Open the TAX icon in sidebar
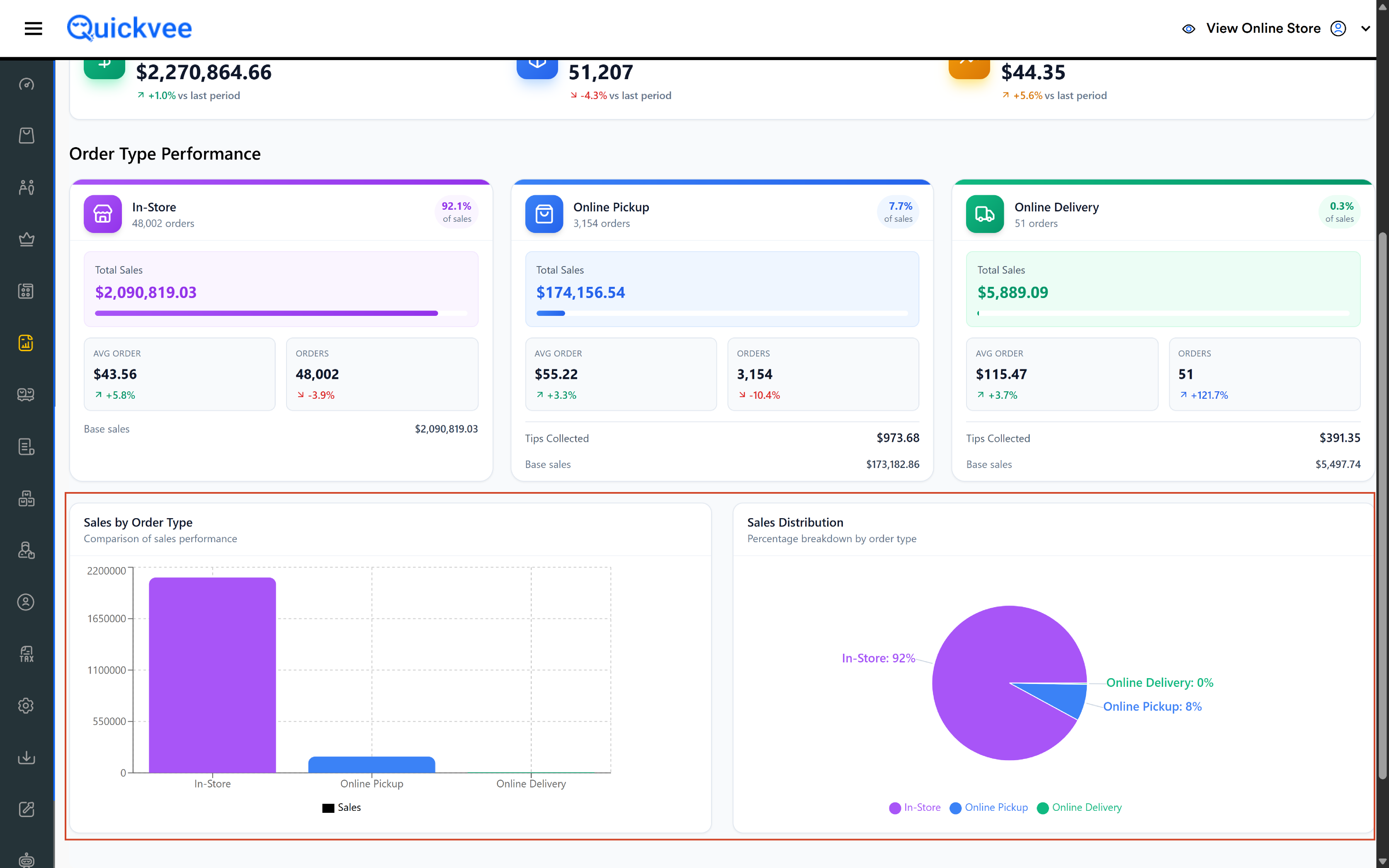 (x=27, y=654)
